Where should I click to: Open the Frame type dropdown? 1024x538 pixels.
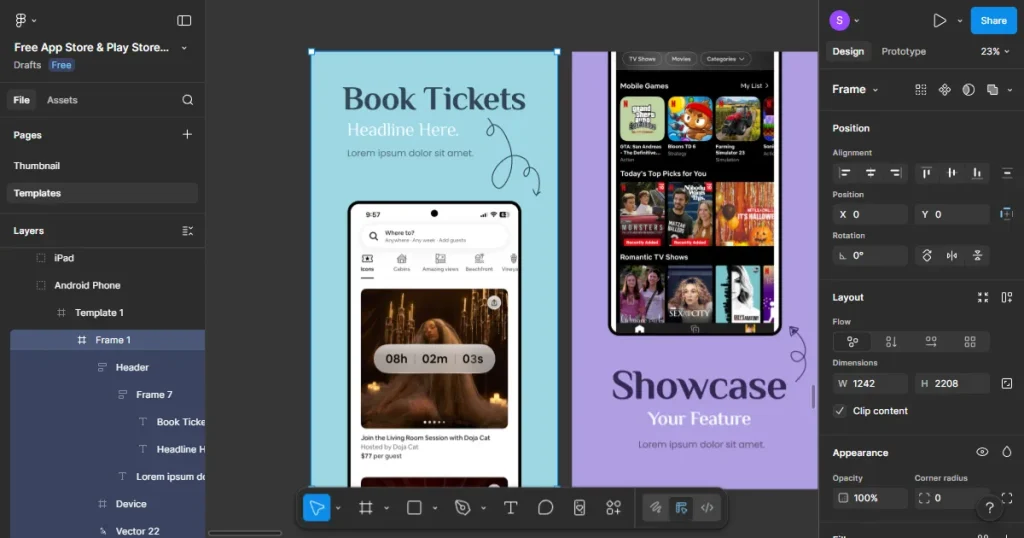point(856,89)
